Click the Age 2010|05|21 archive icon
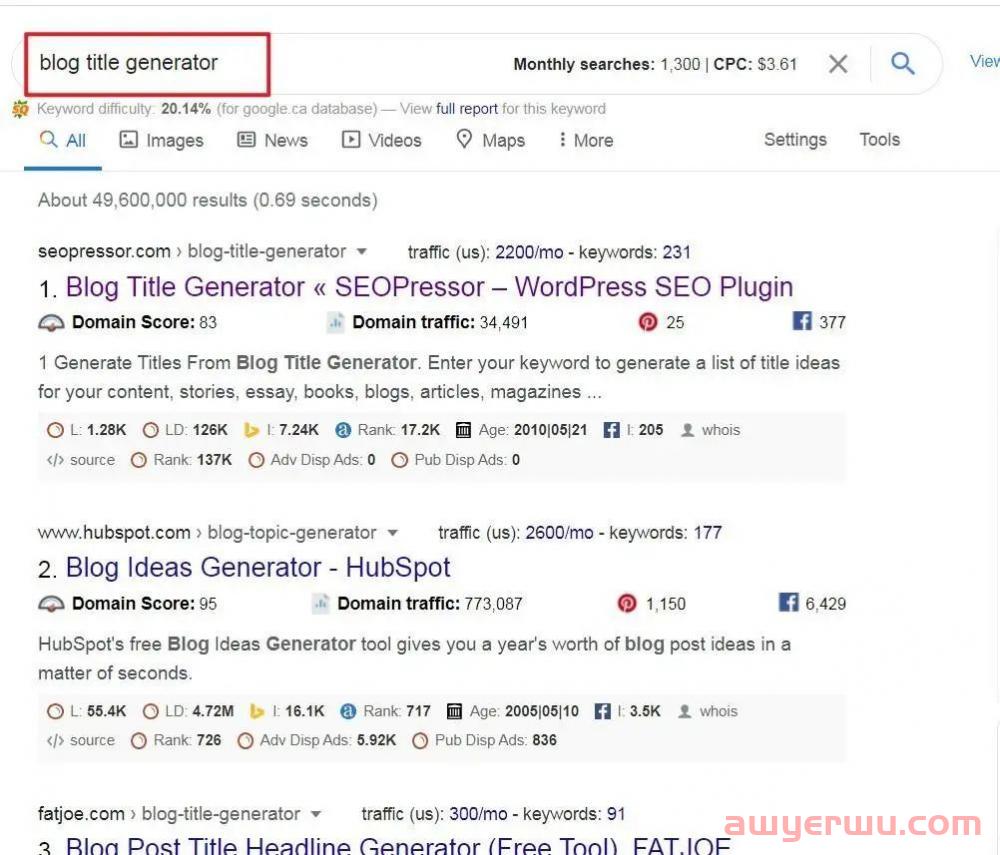Image resolution: width=1000 pixels, height=855 pixels. click(x=464, y=430)
